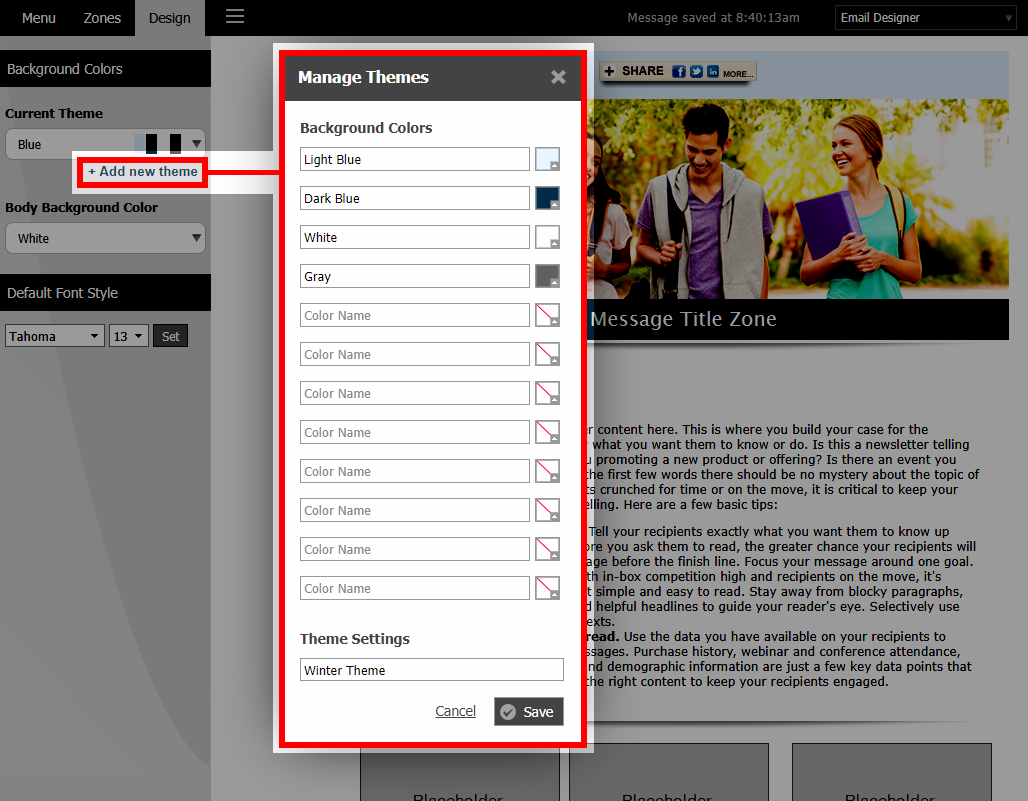This screenshot has height=801, width=1028.
Task: Open the Menu tab
Action: (x=39, y=18)
